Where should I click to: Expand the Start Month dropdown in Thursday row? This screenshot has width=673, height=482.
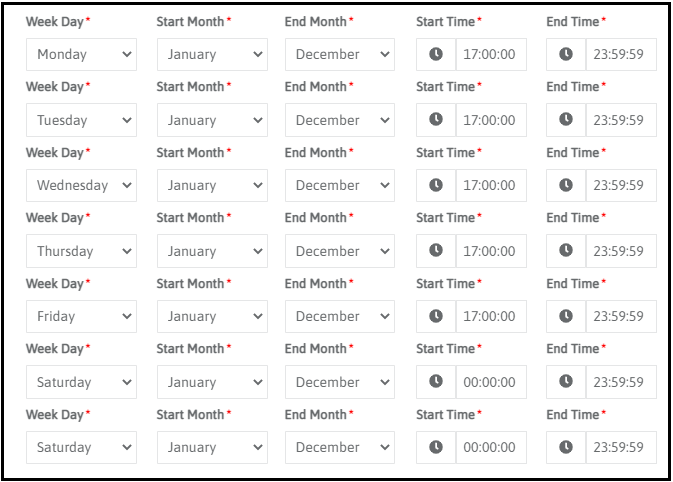pos(212,251)
